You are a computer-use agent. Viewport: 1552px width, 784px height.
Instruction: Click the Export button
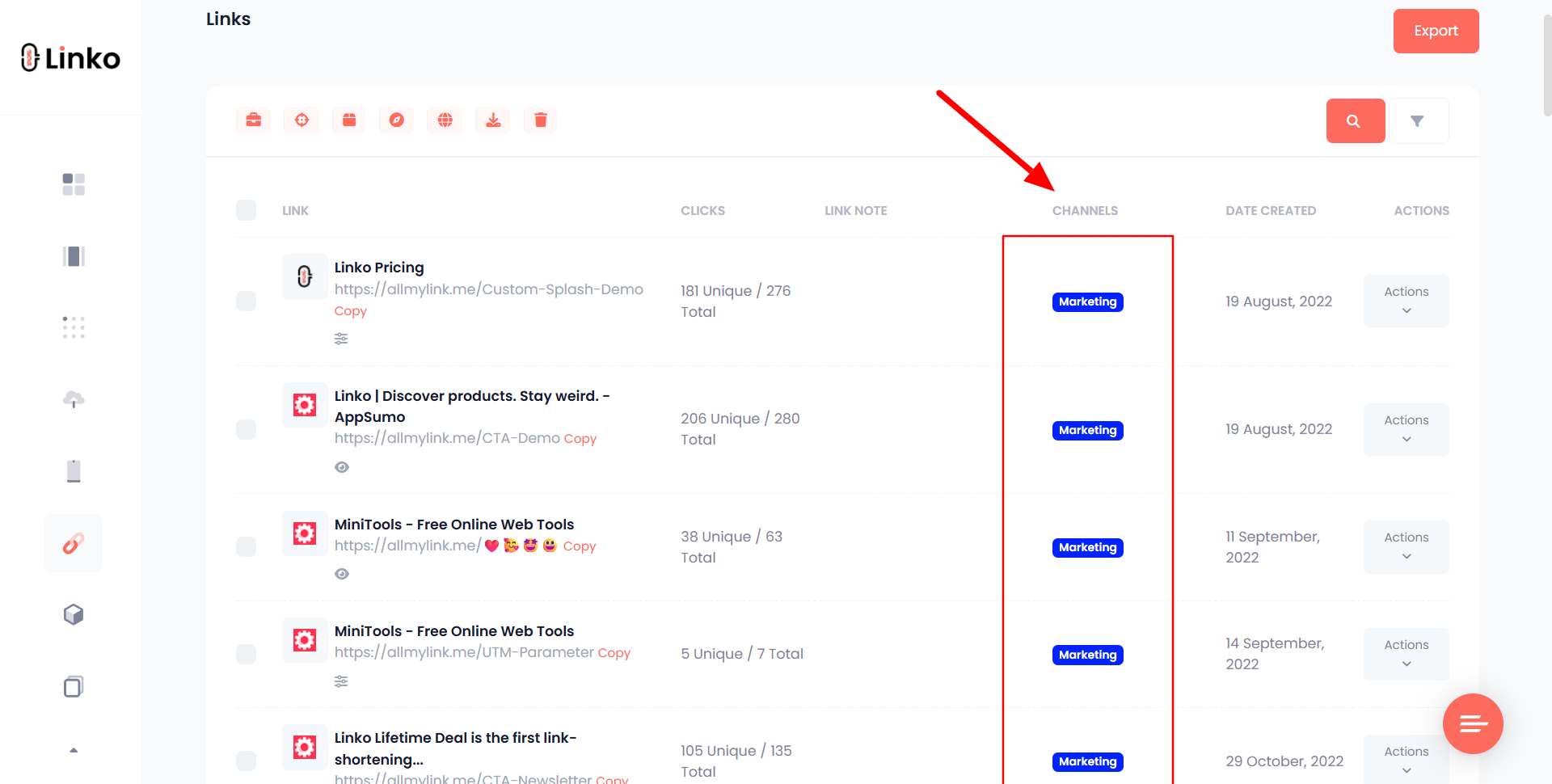click(x=1436, y=31)
